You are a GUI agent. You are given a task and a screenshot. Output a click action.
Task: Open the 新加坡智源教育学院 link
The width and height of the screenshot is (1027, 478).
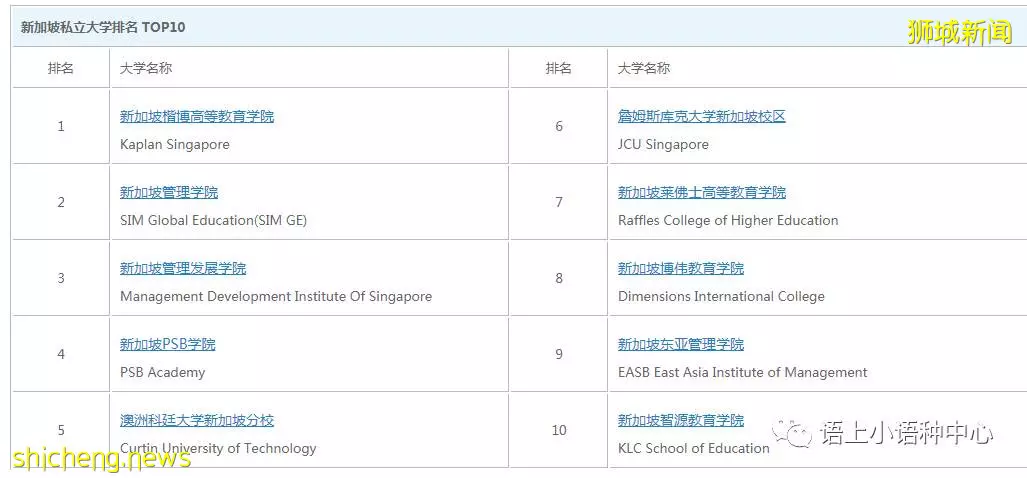click(x=681, y=420)
